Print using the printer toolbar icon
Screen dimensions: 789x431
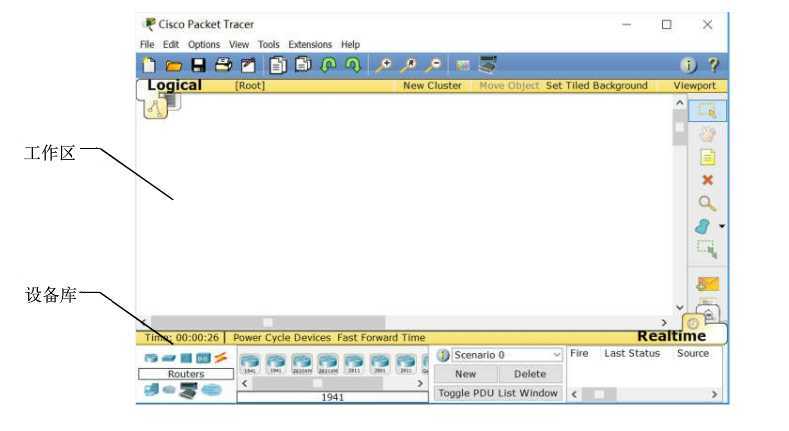223,65
